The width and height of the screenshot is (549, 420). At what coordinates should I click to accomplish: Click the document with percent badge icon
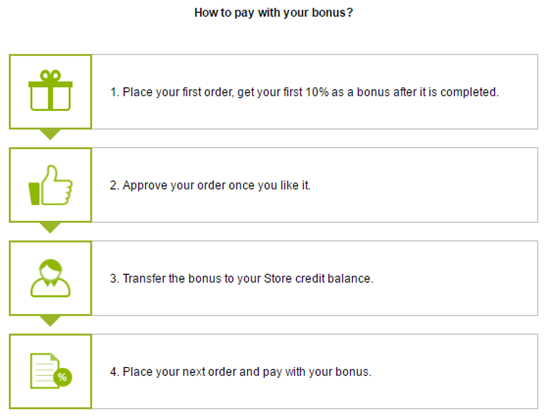tap(51, 371)
